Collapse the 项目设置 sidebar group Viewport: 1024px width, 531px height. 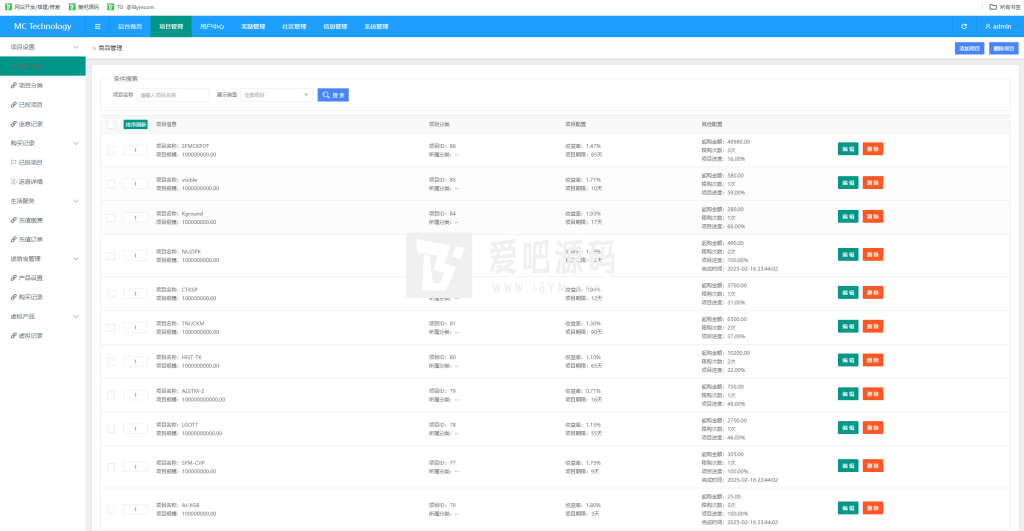42,47
